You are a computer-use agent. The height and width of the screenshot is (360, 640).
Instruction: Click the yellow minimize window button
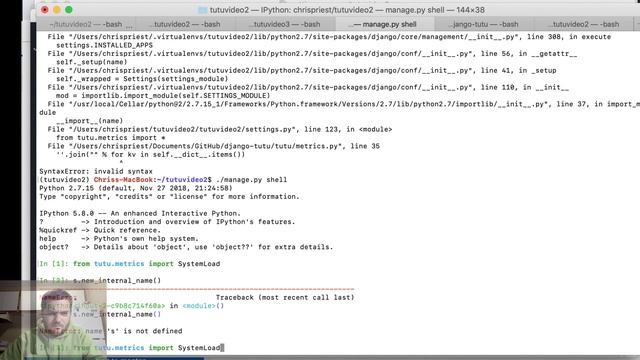point(57,9)
